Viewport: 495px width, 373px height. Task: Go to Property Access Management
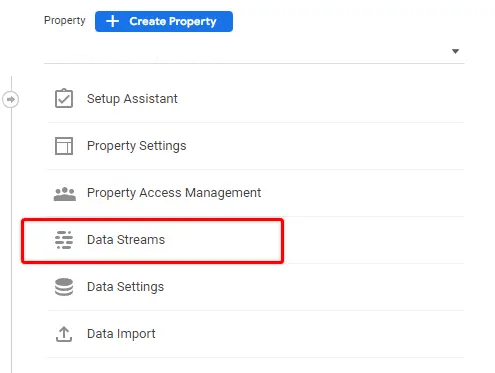click(256, 193)
